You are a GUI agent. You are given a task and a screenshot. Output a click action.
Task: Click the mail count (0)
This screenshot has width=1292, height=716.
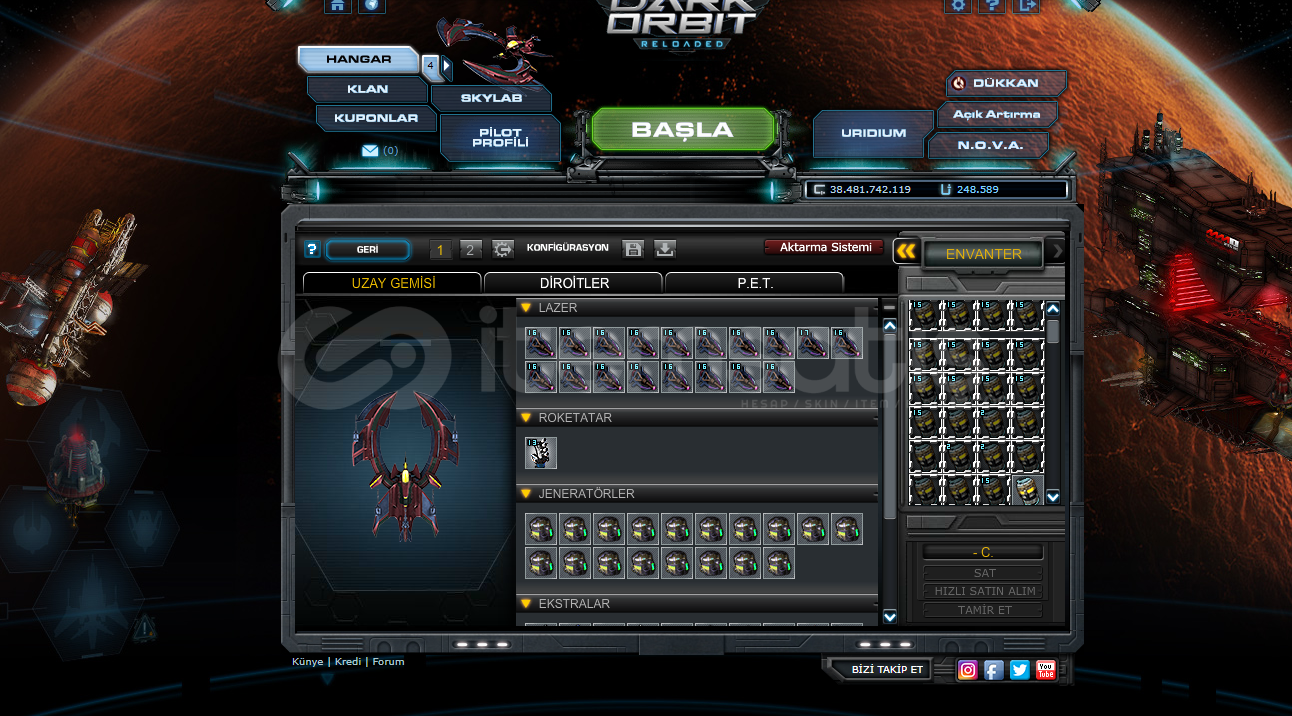(390, 151)
